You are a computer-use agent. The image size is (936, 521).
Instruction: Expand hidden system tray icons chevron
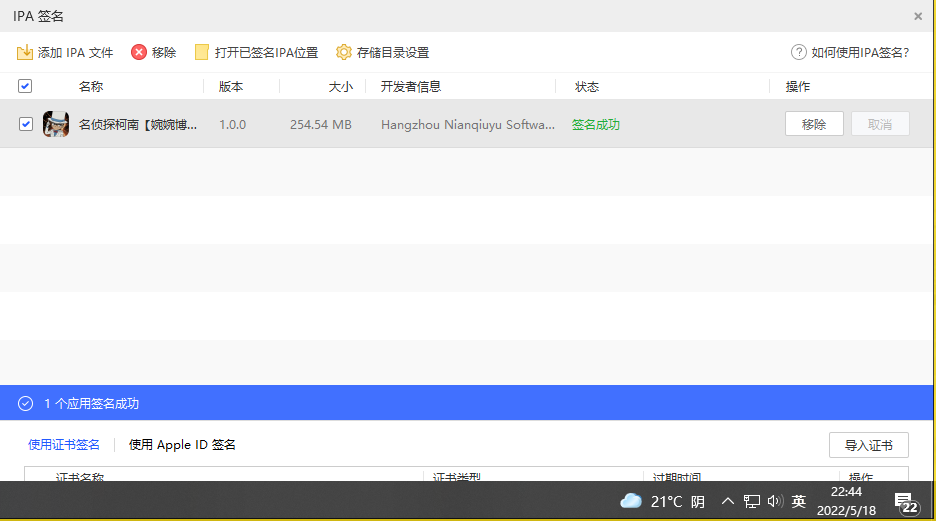(x=727, y=501)
